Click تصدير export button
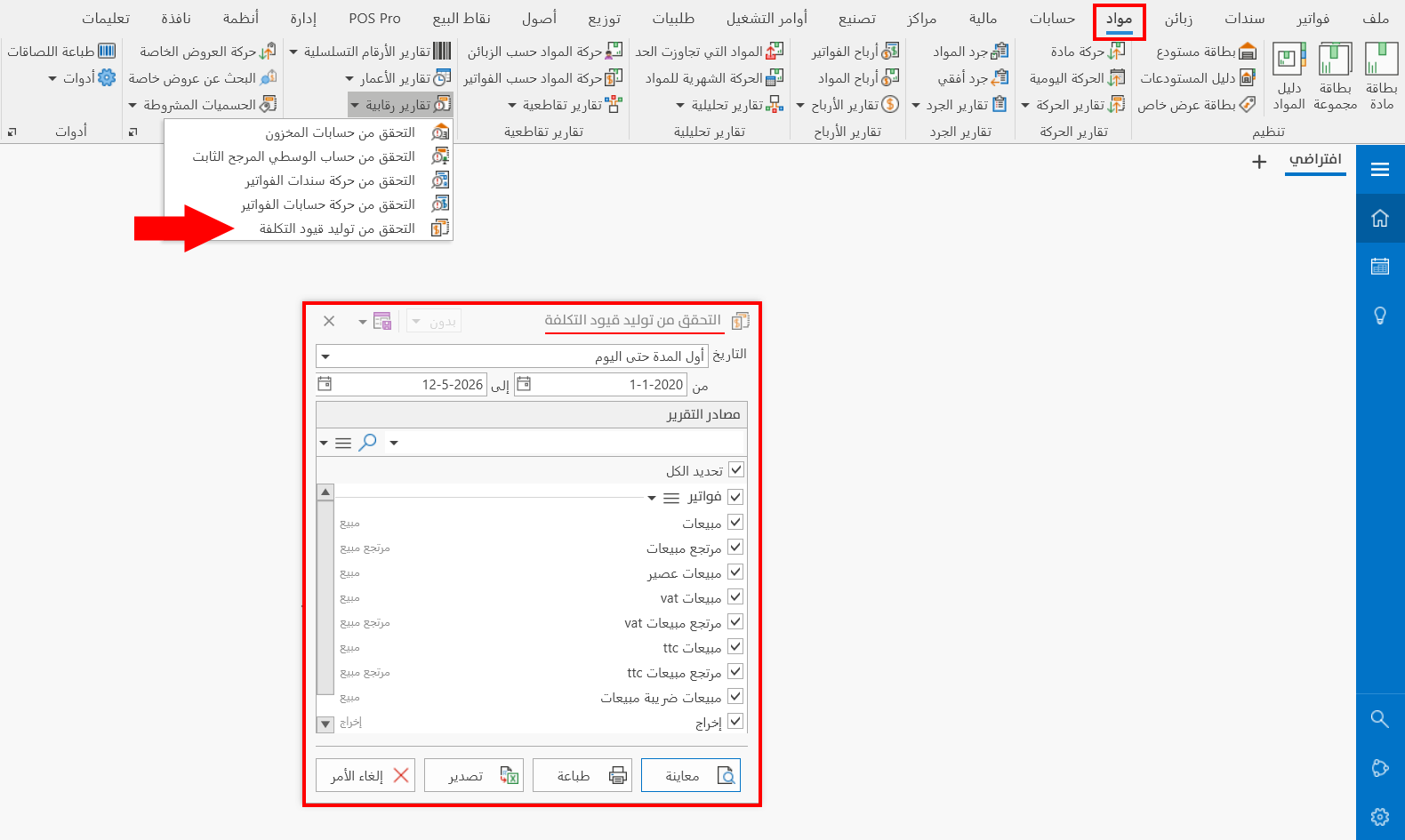The image size is (1405, 840). point(474,775)
